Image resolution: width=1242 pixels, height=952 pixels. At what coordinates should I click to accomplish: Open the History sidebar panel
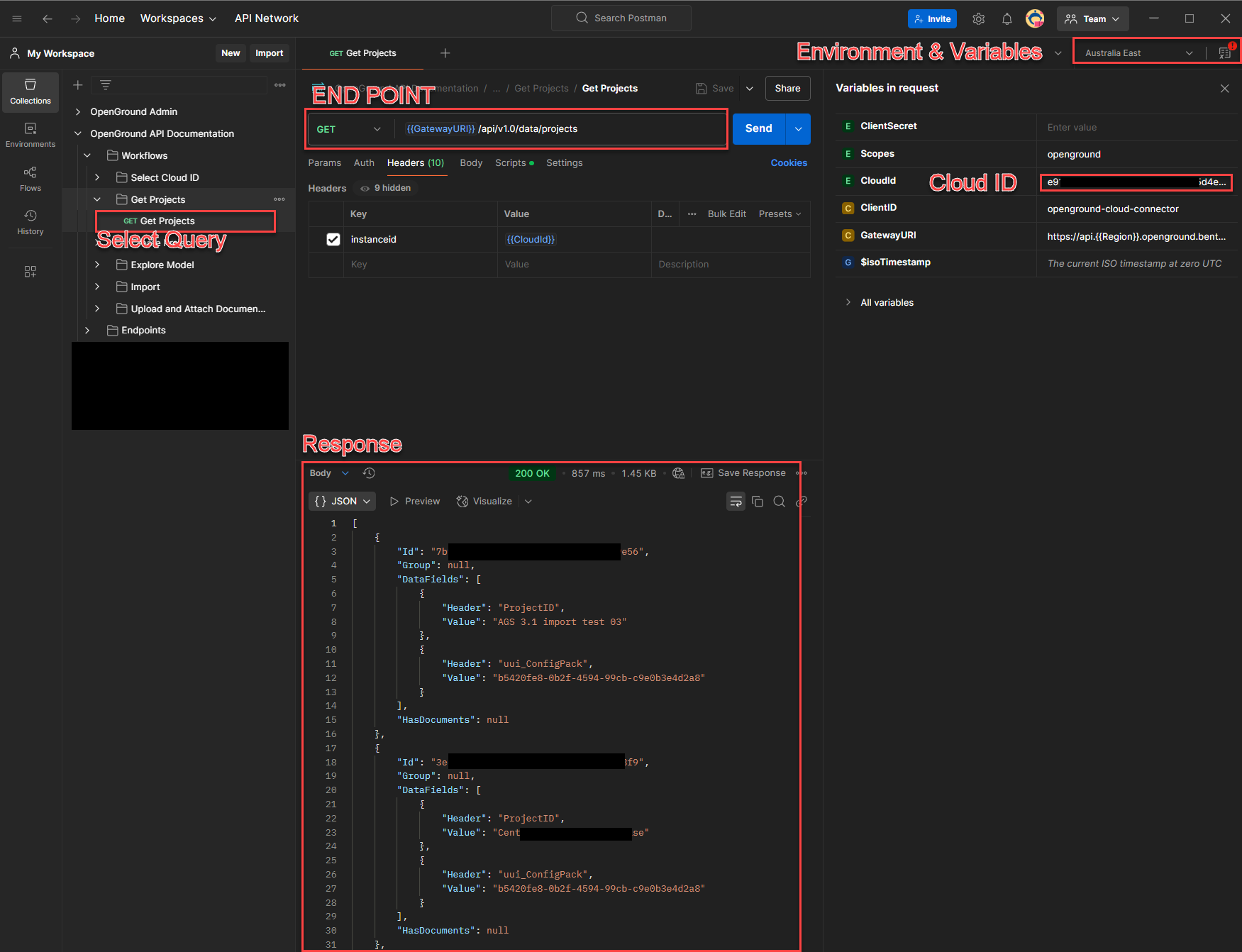(x=31, y=223)
